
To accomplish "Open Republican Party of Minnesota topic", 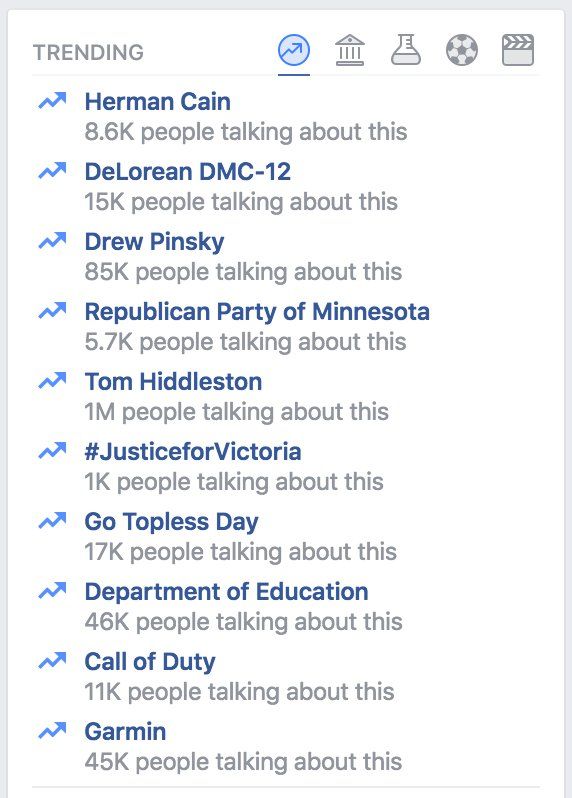I will coord(257,311).
